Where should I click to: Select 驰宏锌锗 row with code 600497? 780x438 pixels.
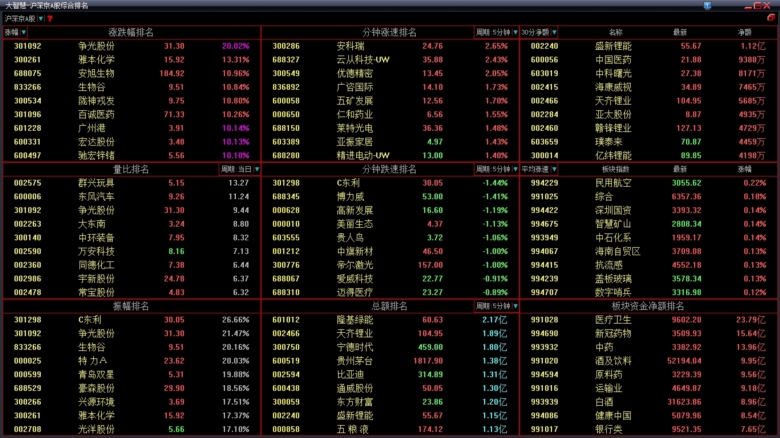pyautogui.click(x=132, y=155)
